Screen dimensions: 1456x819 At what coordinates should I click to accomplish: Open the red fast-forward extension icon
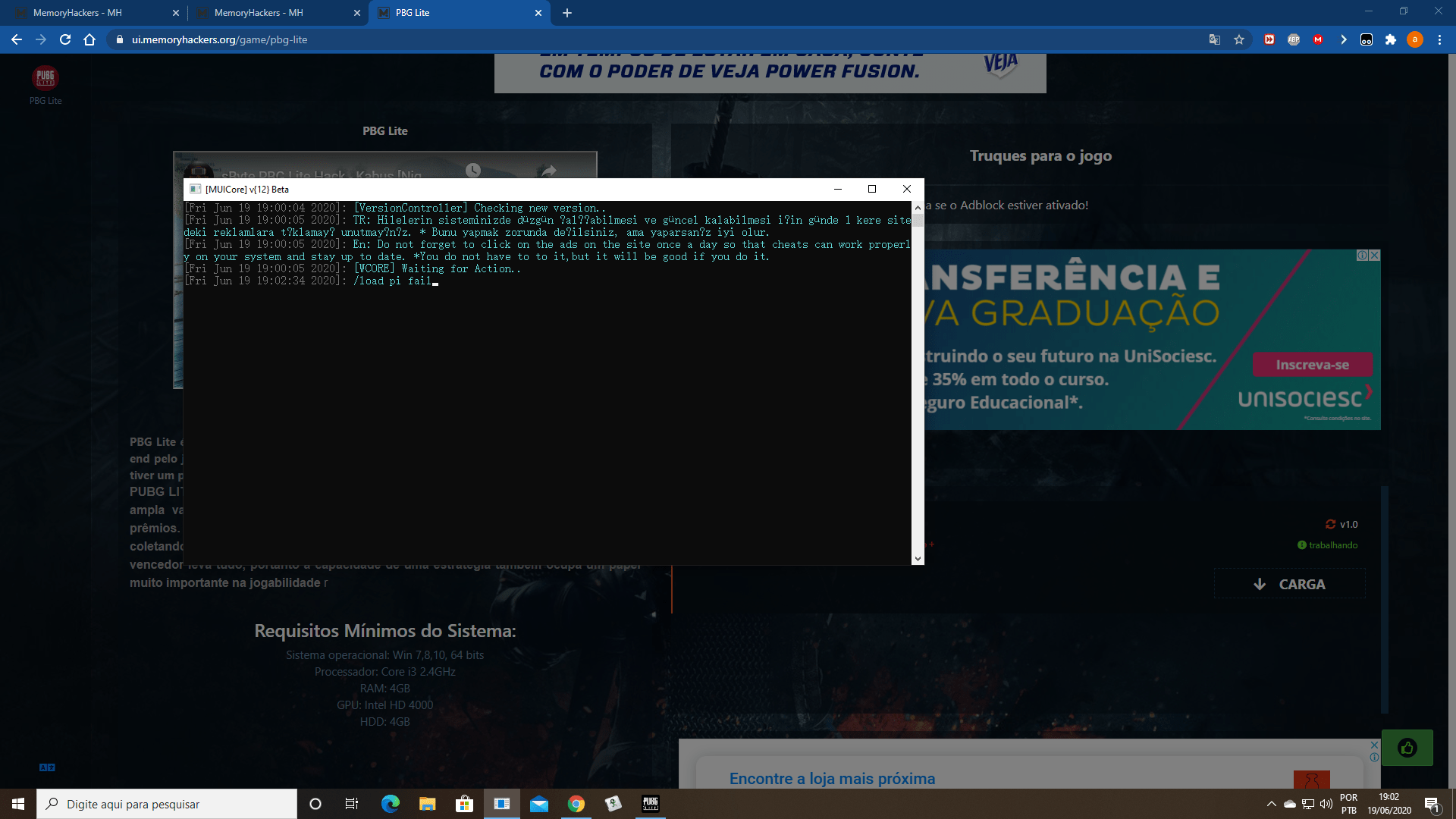point(1269,39)
